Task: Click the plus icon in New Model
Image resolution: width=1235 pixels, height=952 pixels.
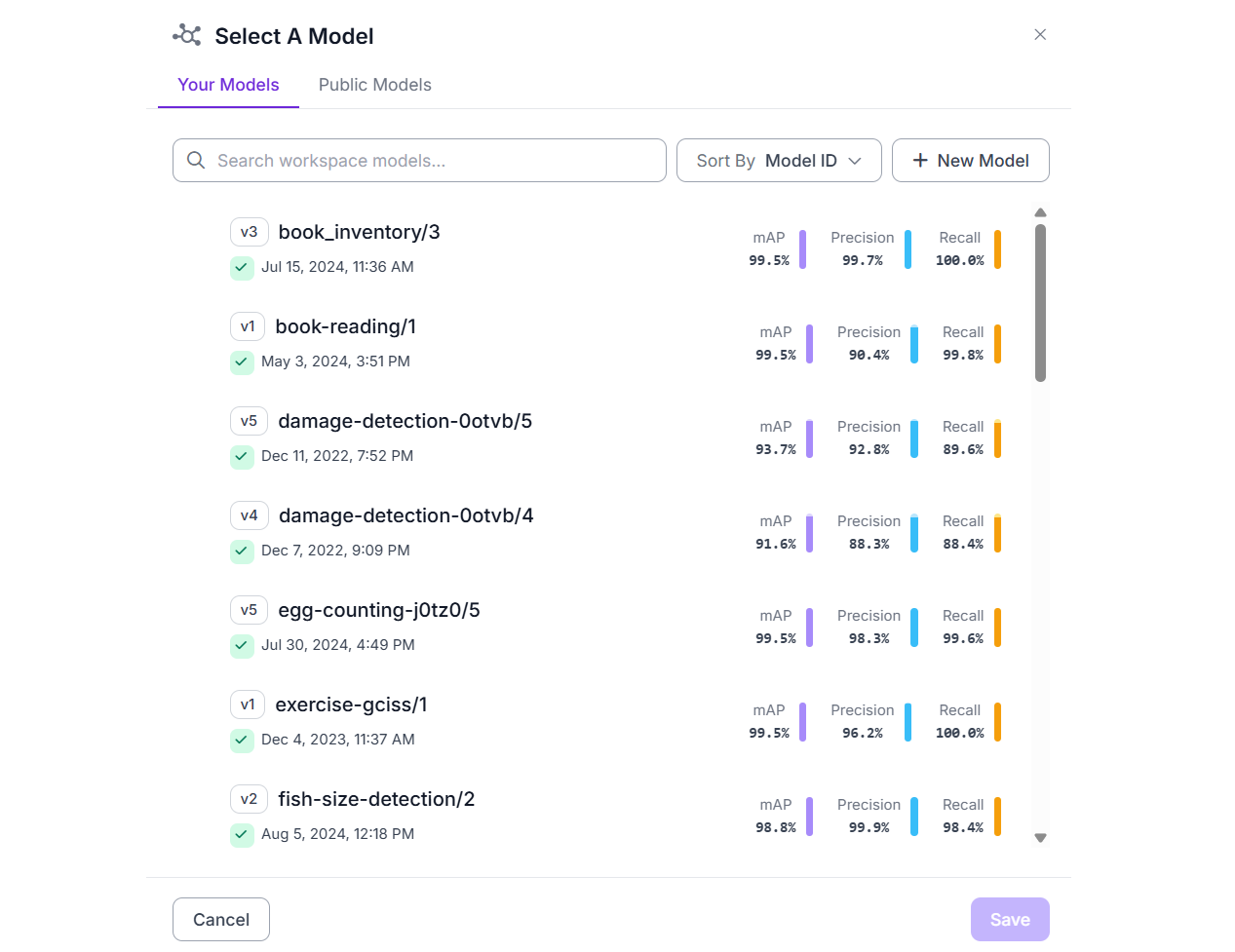Action: point(919,161)
